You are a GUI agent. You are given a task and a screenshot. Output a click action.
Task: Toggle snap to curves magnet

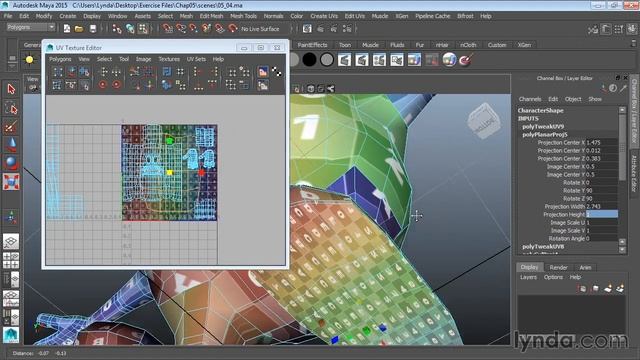180,29
